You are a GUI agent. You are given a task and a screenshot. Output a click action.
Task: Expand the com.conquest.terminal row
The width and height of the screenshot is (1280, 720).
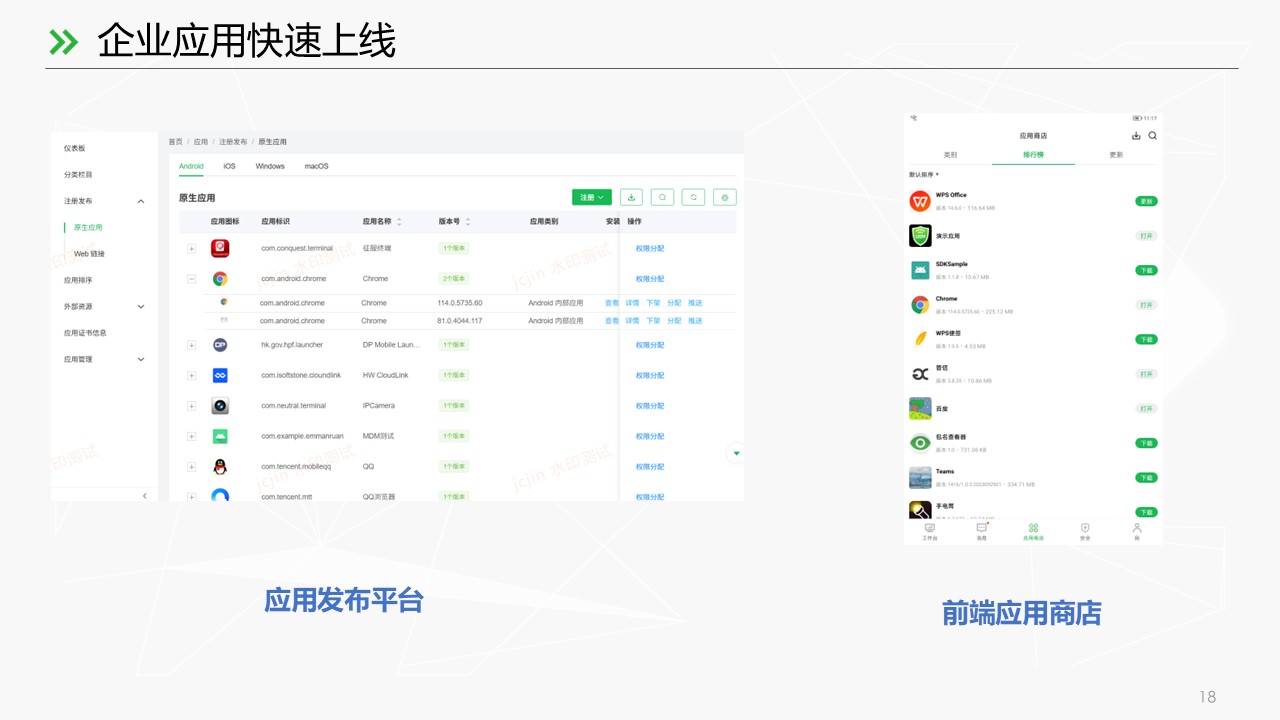[192, 248]
